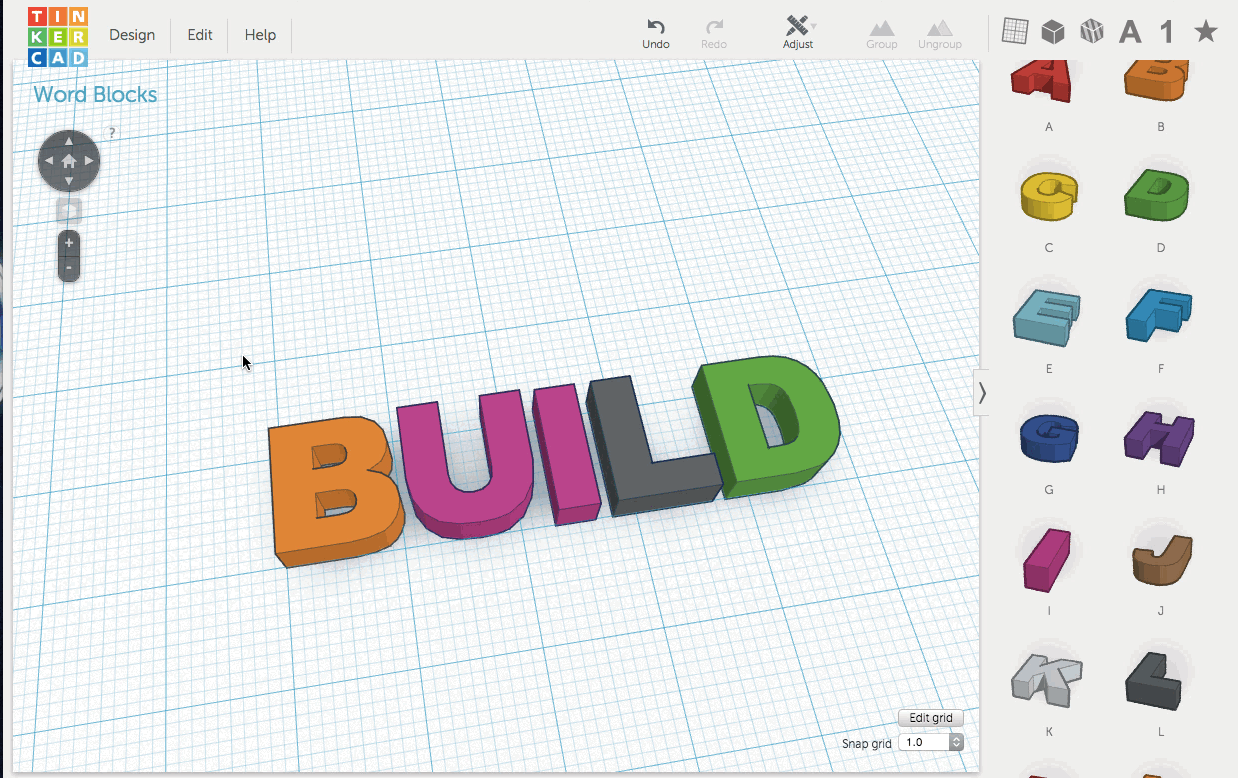Click the Tinkercad logo

[58, 36]
